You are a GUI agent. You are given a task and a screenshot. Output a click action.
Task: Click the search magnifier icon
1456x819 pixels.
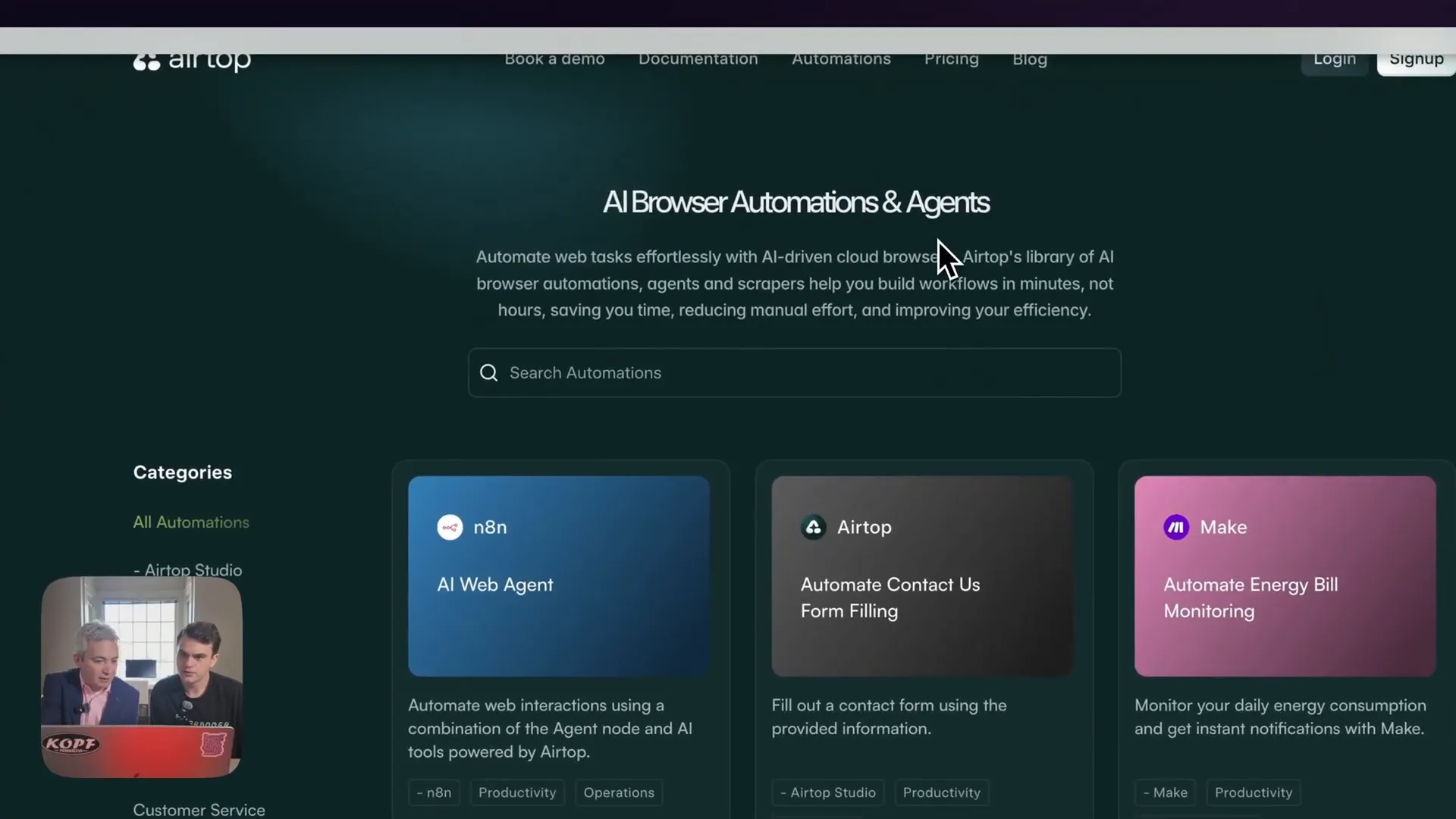489,373
